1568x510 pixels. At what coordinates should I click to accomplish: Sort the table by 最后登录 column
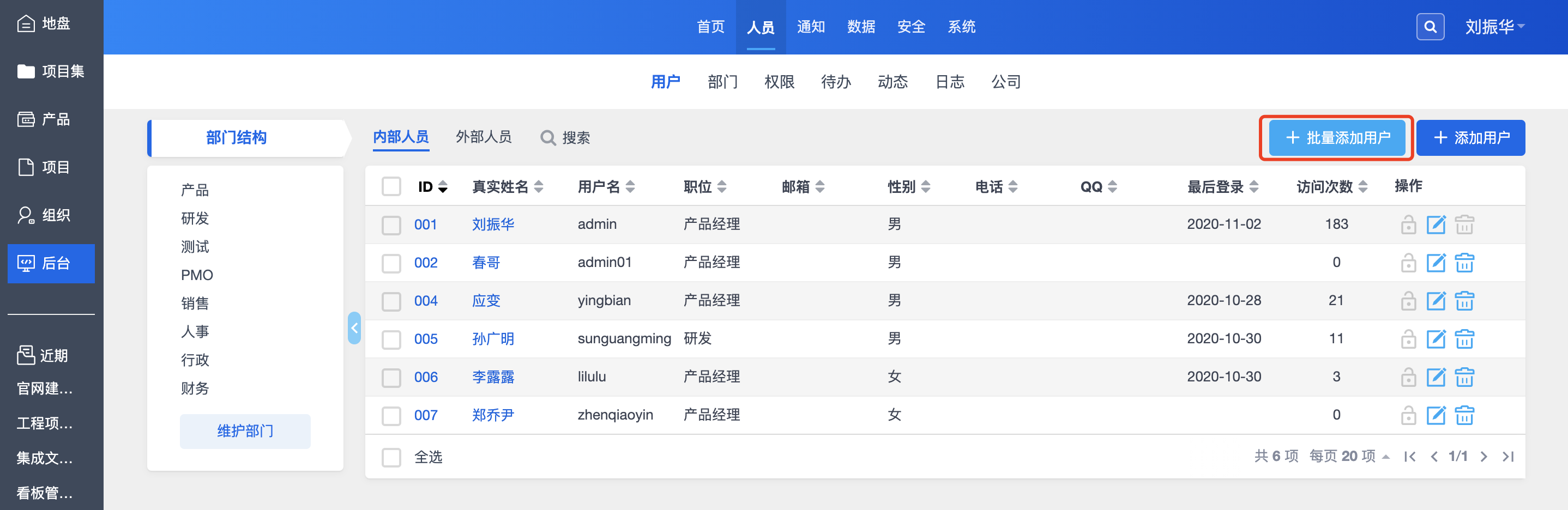tap(1222, 187)
